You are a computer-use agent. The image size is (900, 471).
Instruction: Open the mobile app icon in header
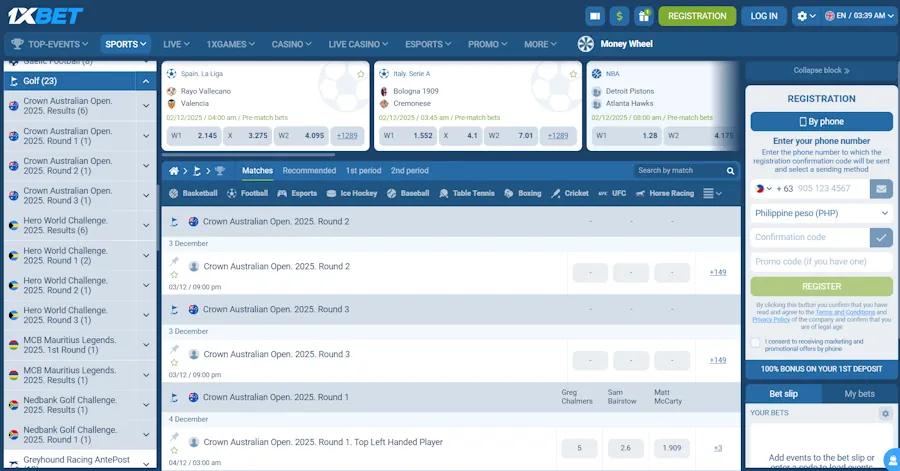(595, 16)
